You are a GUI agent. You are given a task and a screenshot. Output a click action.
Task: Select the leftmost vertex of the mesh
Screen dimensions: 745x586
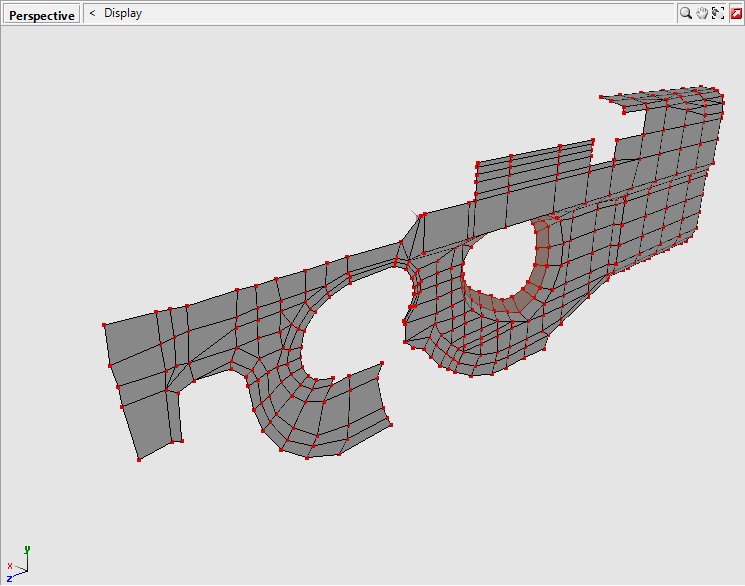[104, 325]
